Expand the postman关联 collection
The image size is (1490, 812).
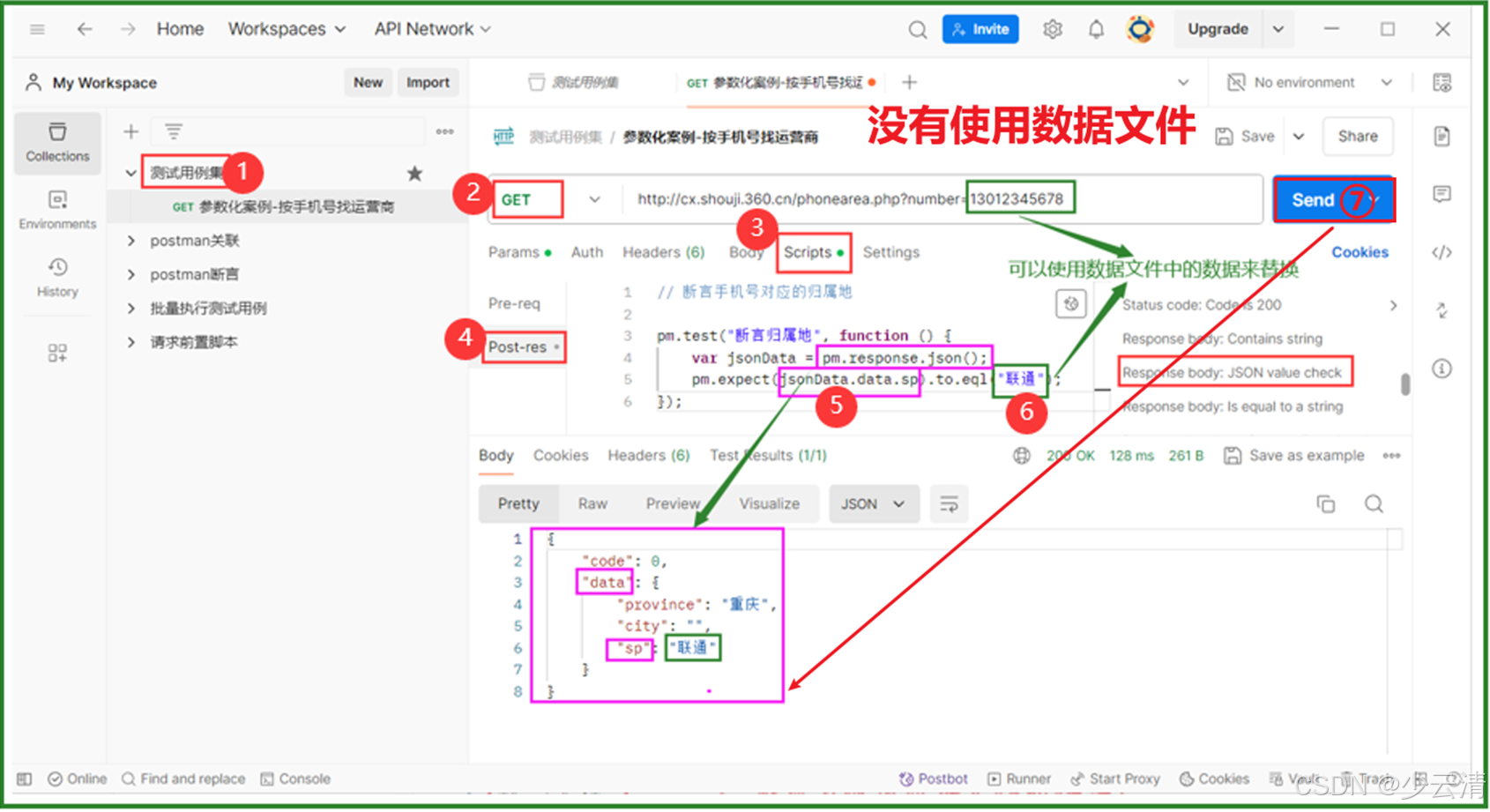[130, 241]
